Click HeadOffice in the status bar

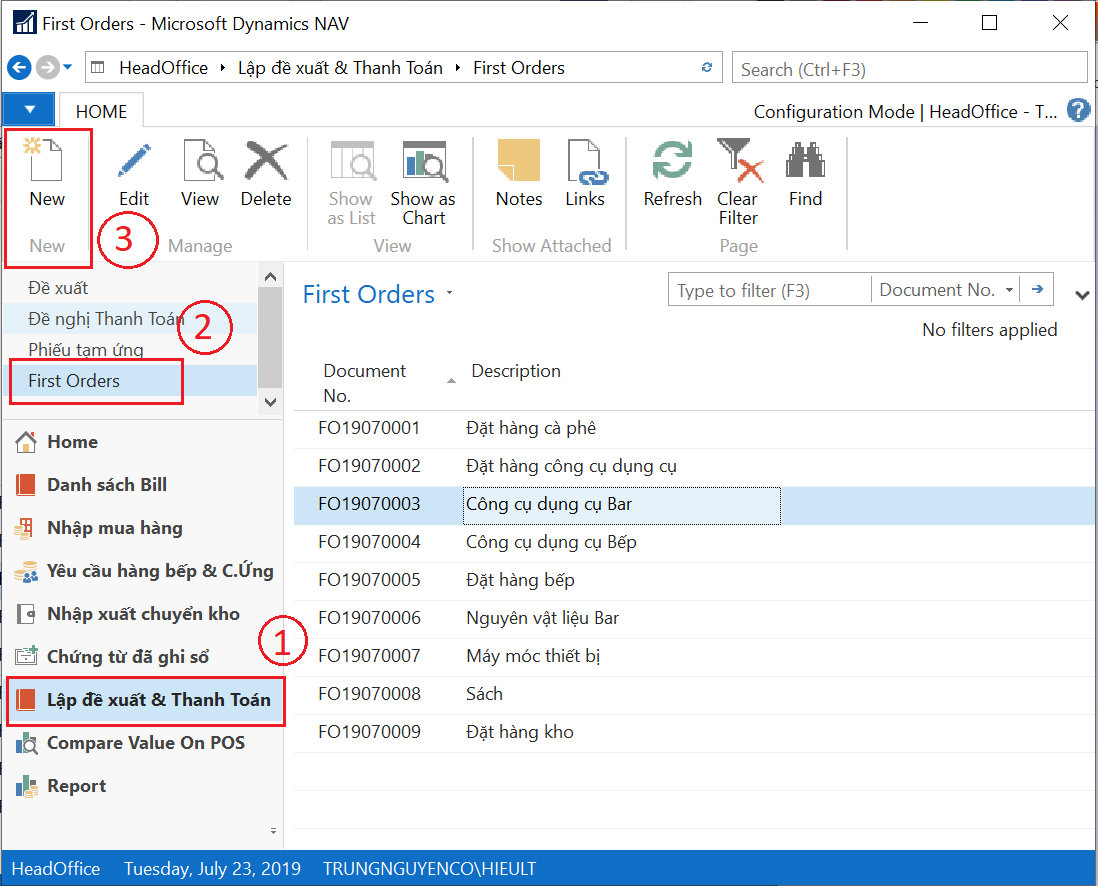coord(56,868)
